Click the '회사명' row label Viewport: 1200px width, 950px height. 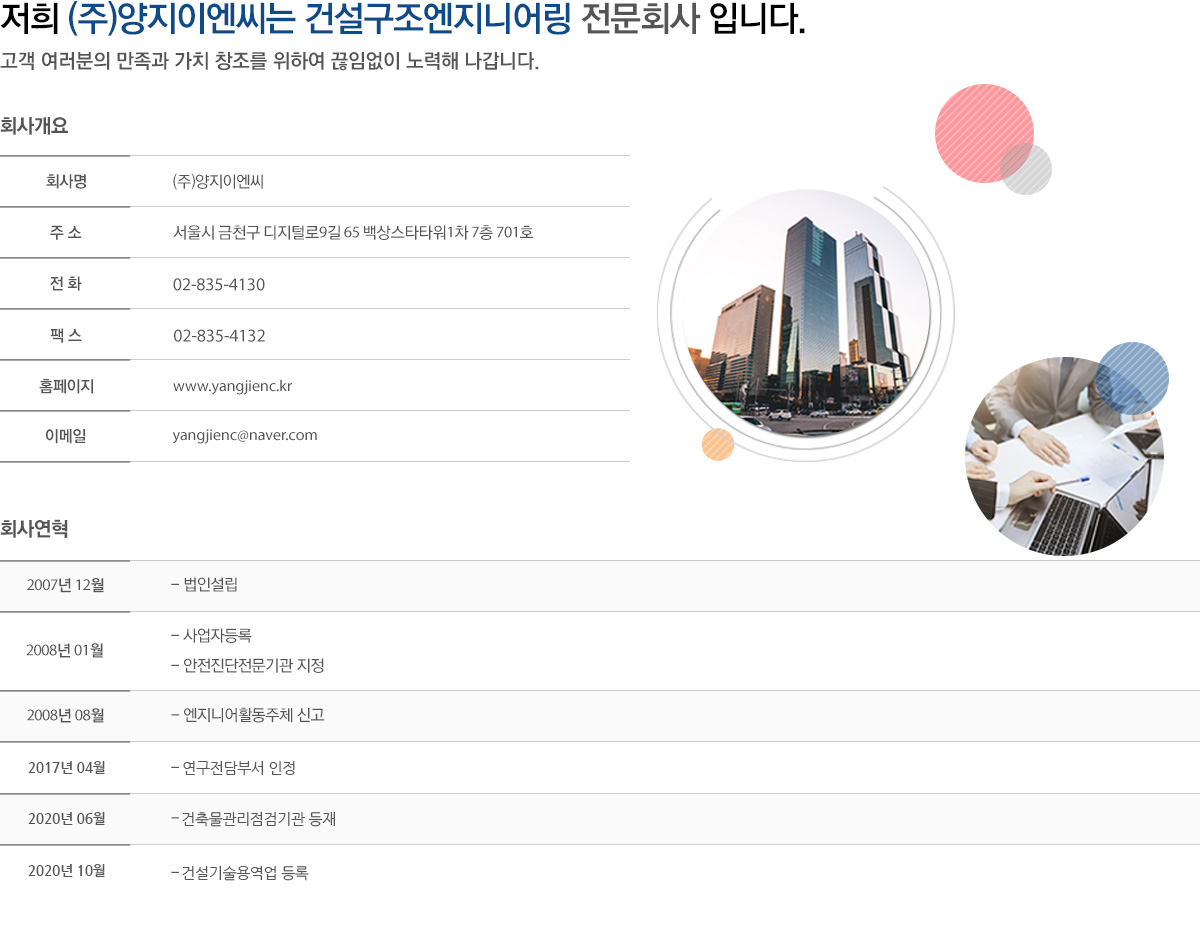click(65, 181)
